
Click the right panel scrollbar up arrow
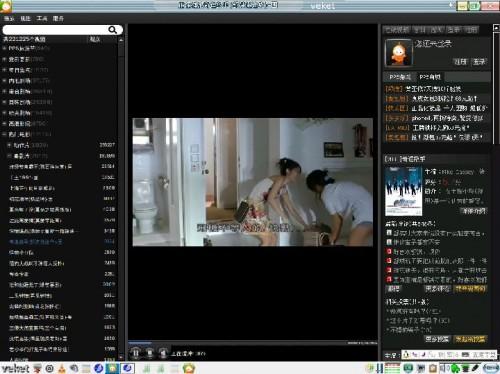pyautogui.click(x=496, y=28)
